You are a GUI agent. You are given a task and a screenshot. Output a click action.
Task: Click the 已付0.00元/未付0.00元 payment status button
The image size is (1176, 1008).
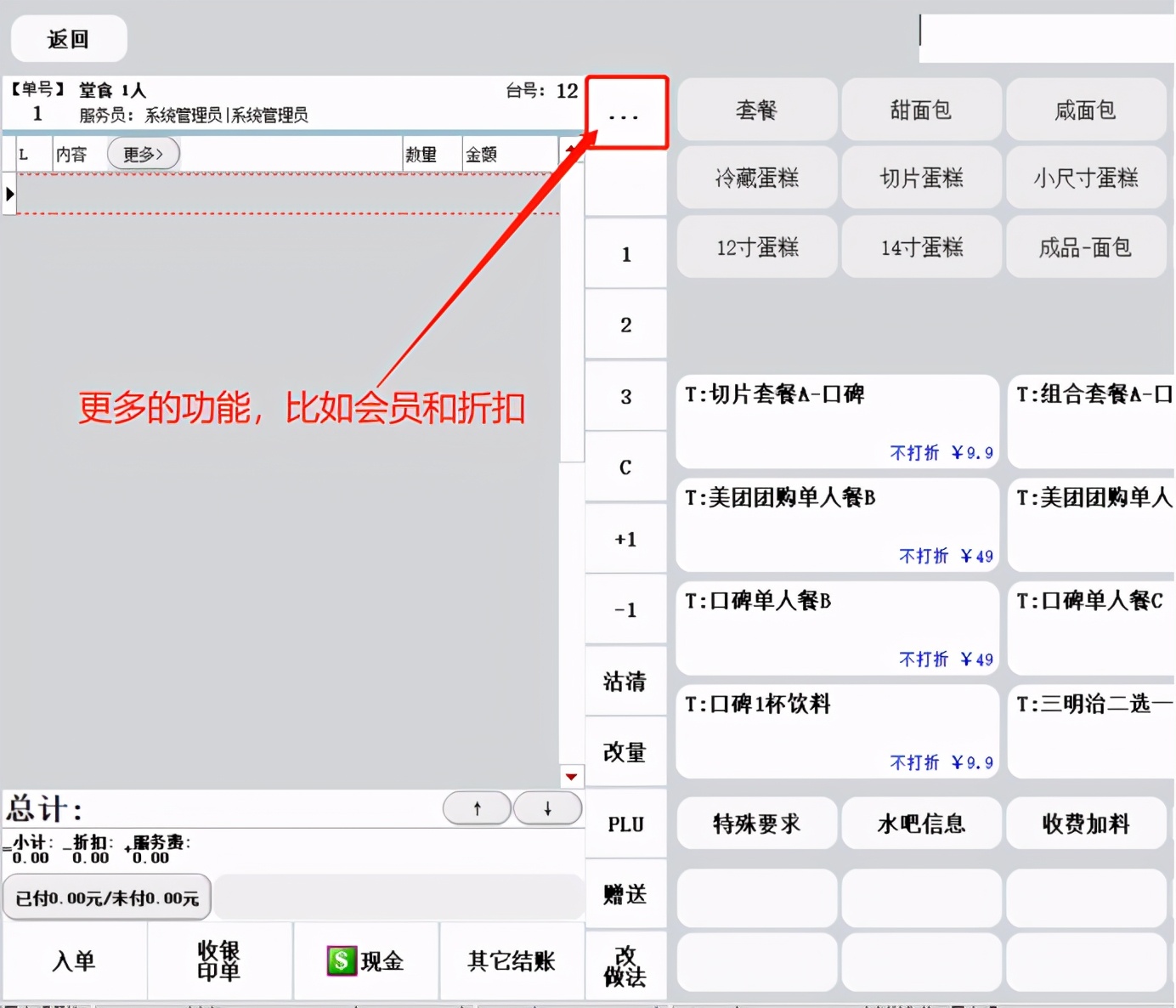pos(107,898)
